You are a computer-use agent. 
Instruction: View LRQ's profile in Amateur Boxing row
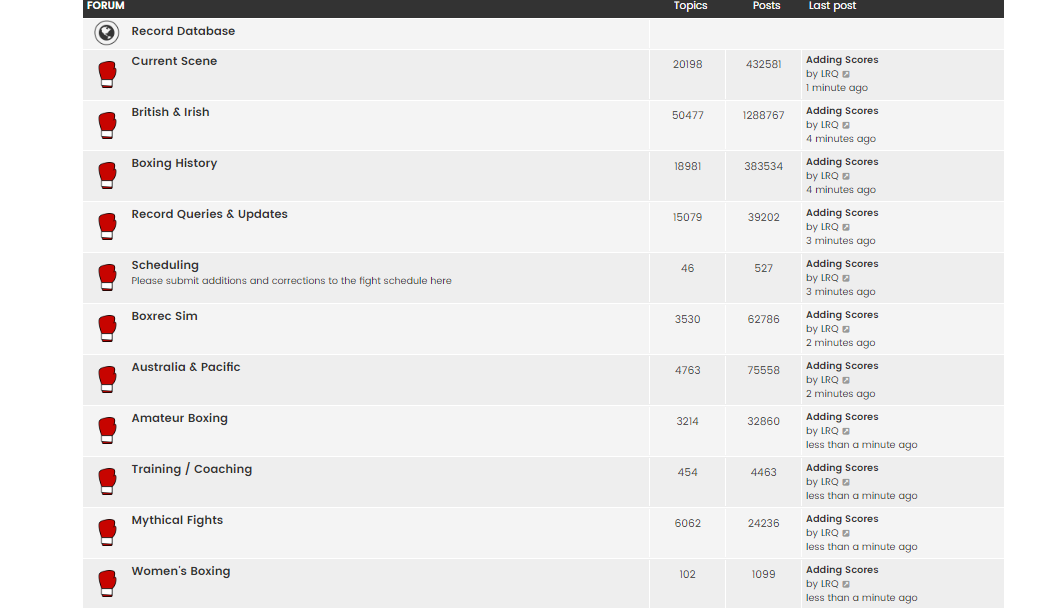pos(830,431)
